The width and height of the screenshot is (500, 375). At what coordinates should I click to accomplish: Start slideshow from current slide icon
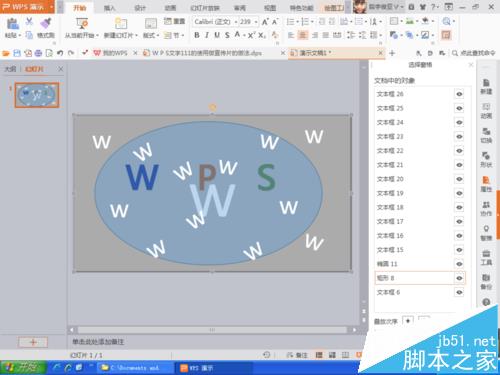pyautogui.click(x=82, y=23)
